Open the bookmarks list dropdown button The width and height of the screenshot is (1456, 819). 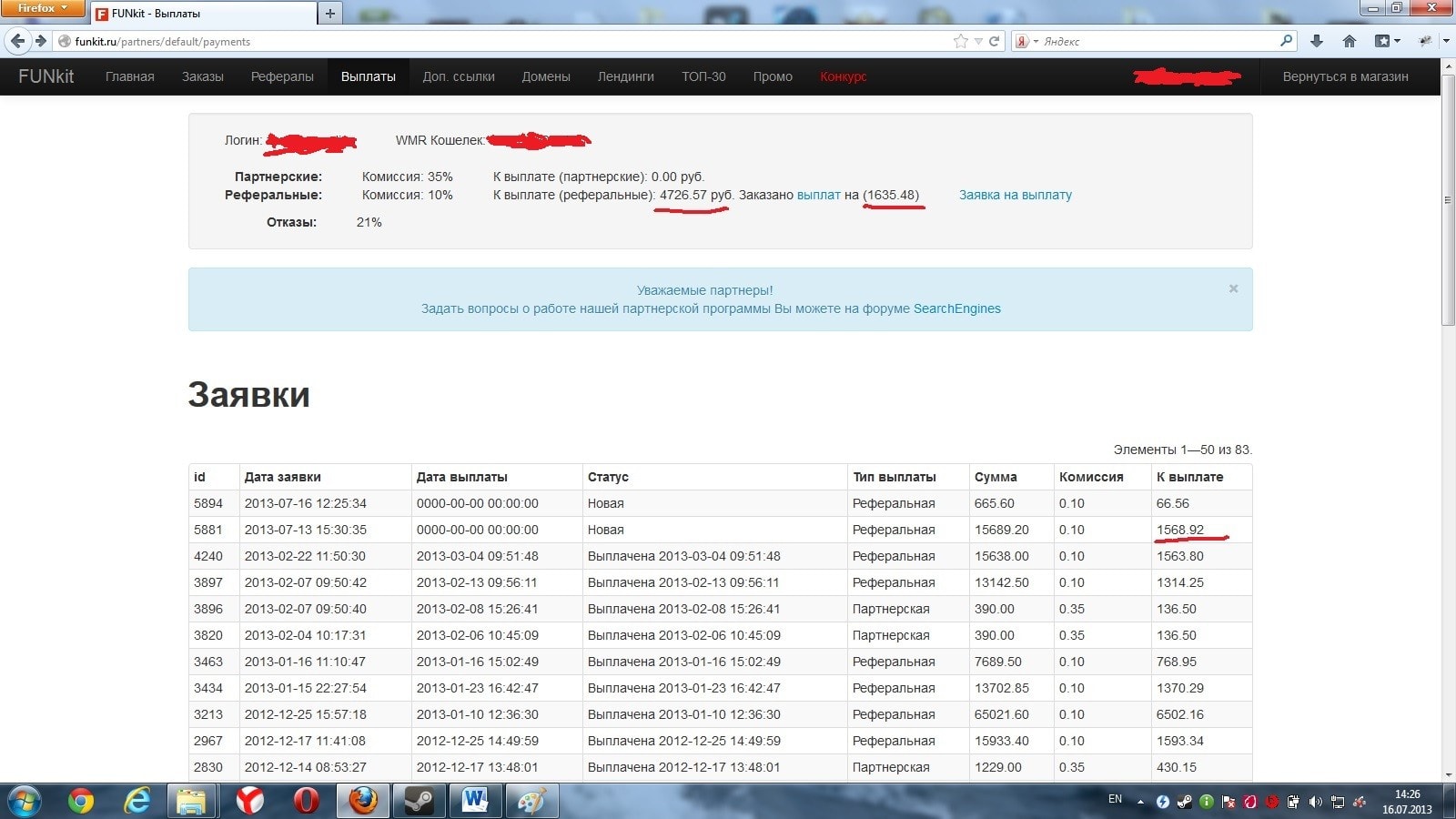1387,41
